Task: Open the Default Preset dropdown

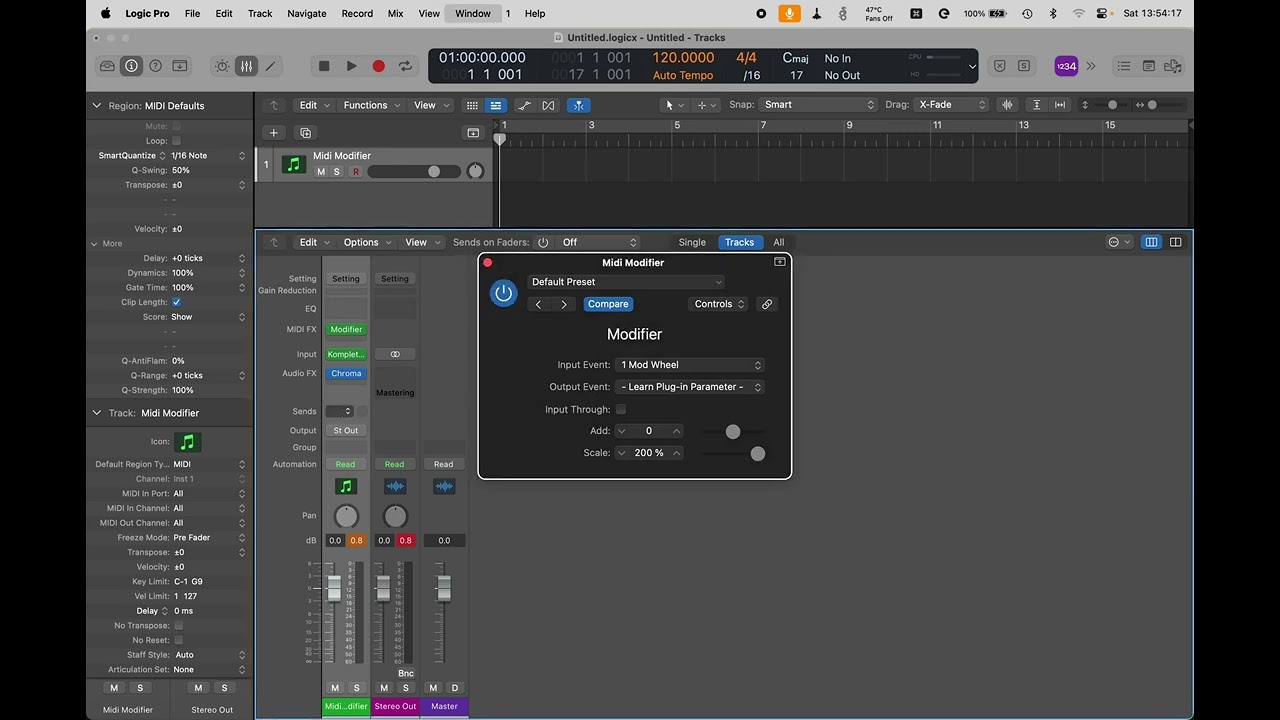Action: (625, 282)
